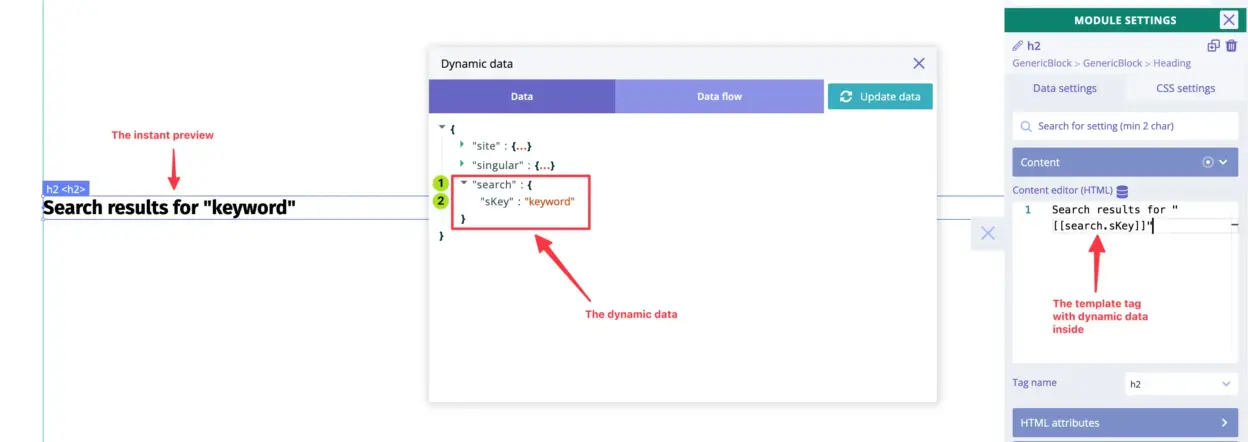Image resolution: width=1248 pixels, height=442 pixels.
Task: Switch to the Data flow tab
Action: tap(719, 97)
